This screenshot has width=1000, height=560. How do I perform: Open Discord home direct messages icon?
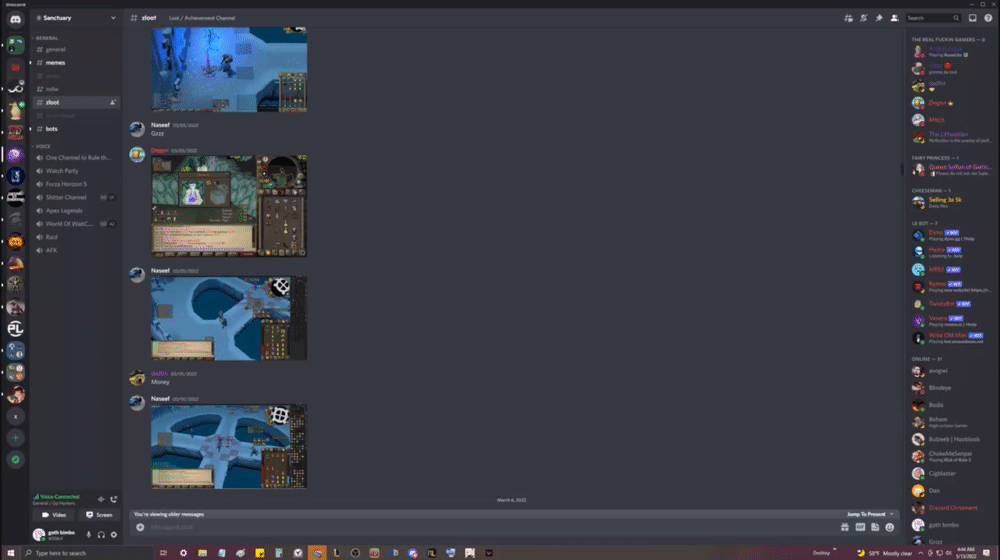[x=15, y=20]
